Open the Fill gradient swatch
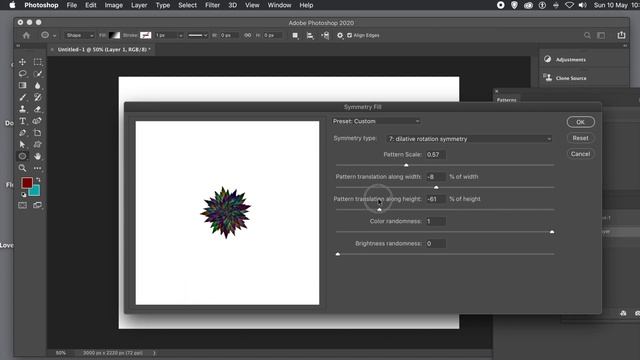 click(114, 36)
